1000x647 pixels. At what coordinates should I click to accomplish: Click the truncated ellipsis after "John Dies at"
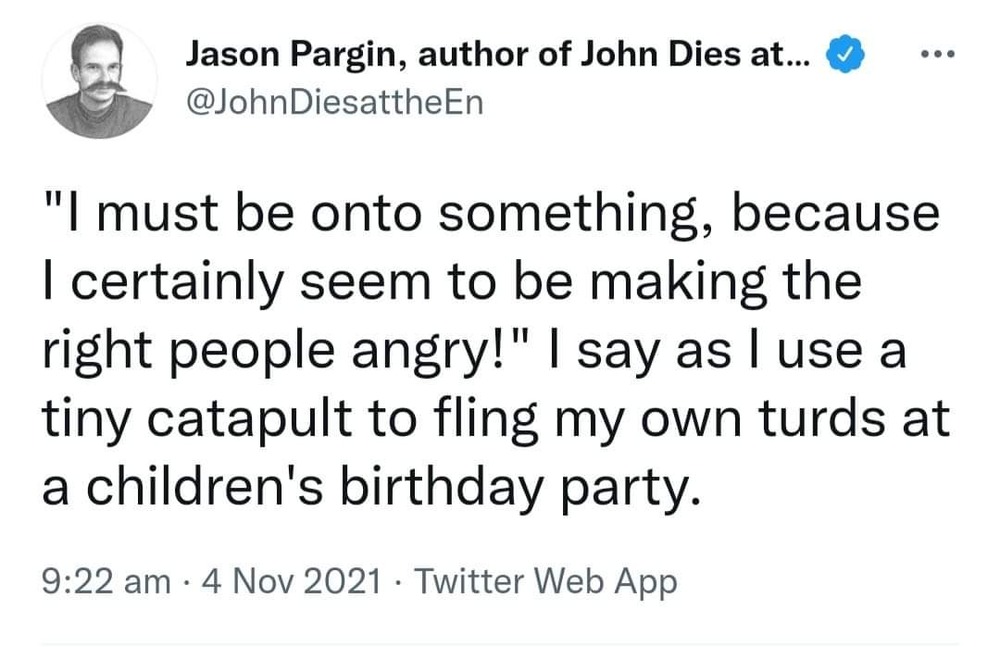click(798, 57)
